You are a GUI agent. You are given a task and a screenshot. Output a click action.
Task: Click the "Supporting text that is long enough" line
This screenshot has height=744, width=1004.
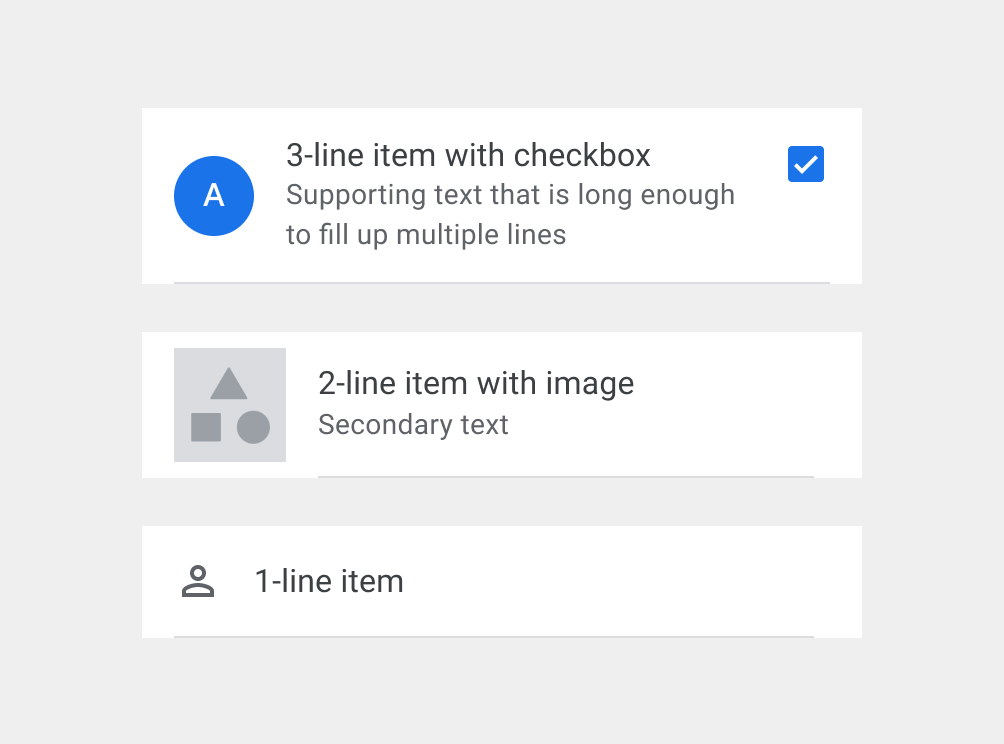coord(510,195)
